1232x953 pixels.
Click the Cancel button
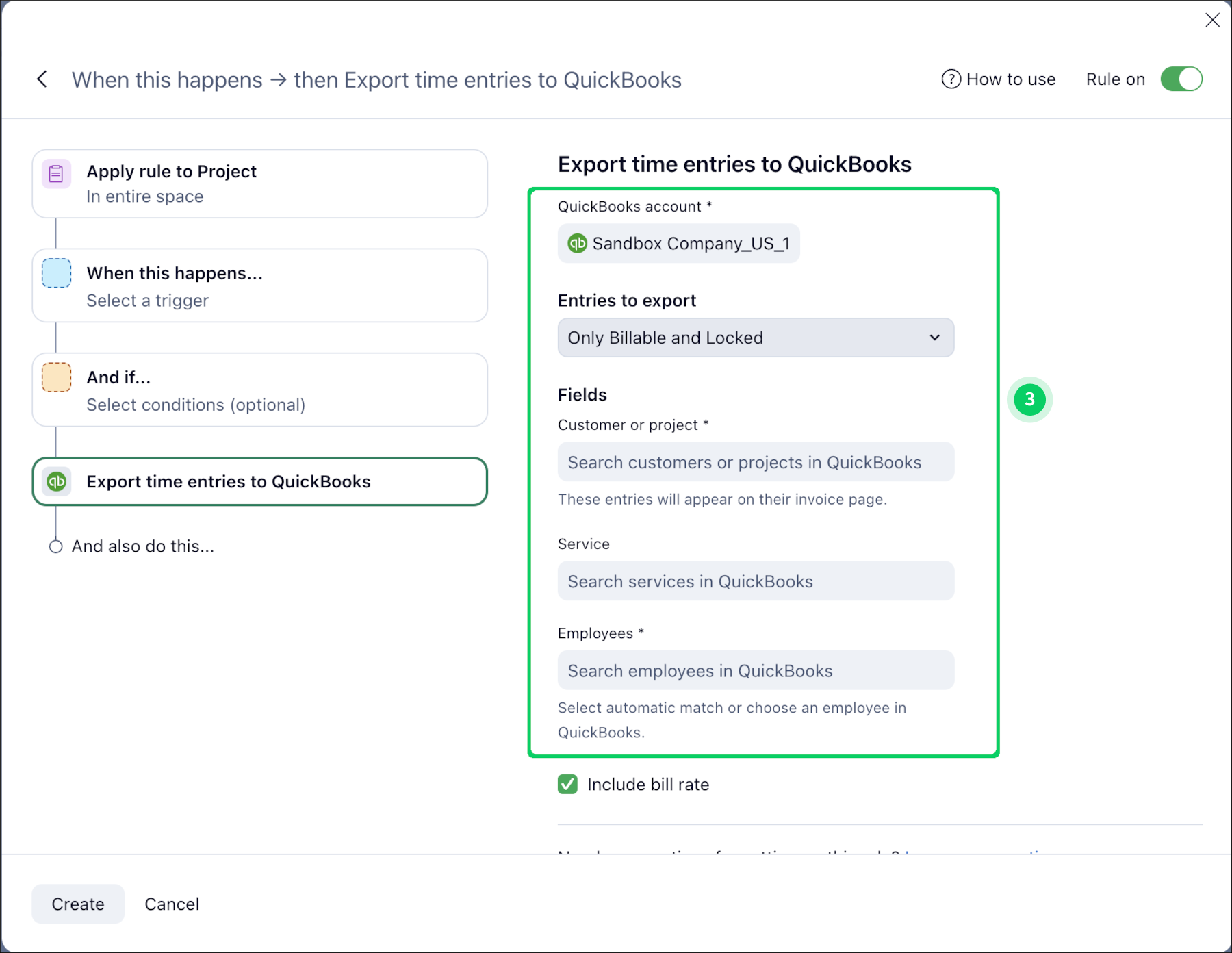pyautogui.click(x=172, y=904)
